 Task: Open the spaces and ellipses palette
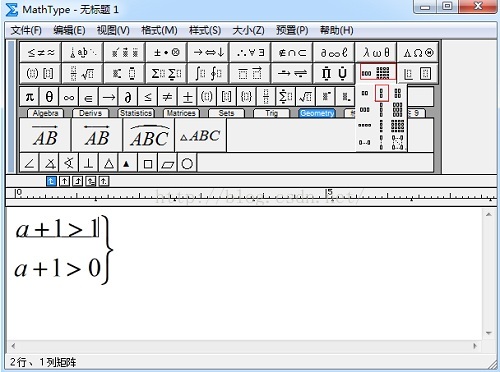point(83,52)
